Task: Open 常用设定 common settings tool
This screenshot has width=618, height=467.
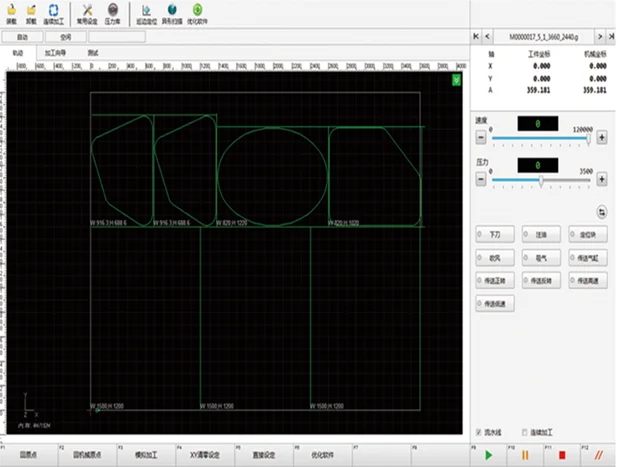Action: (x=87, y=13)
